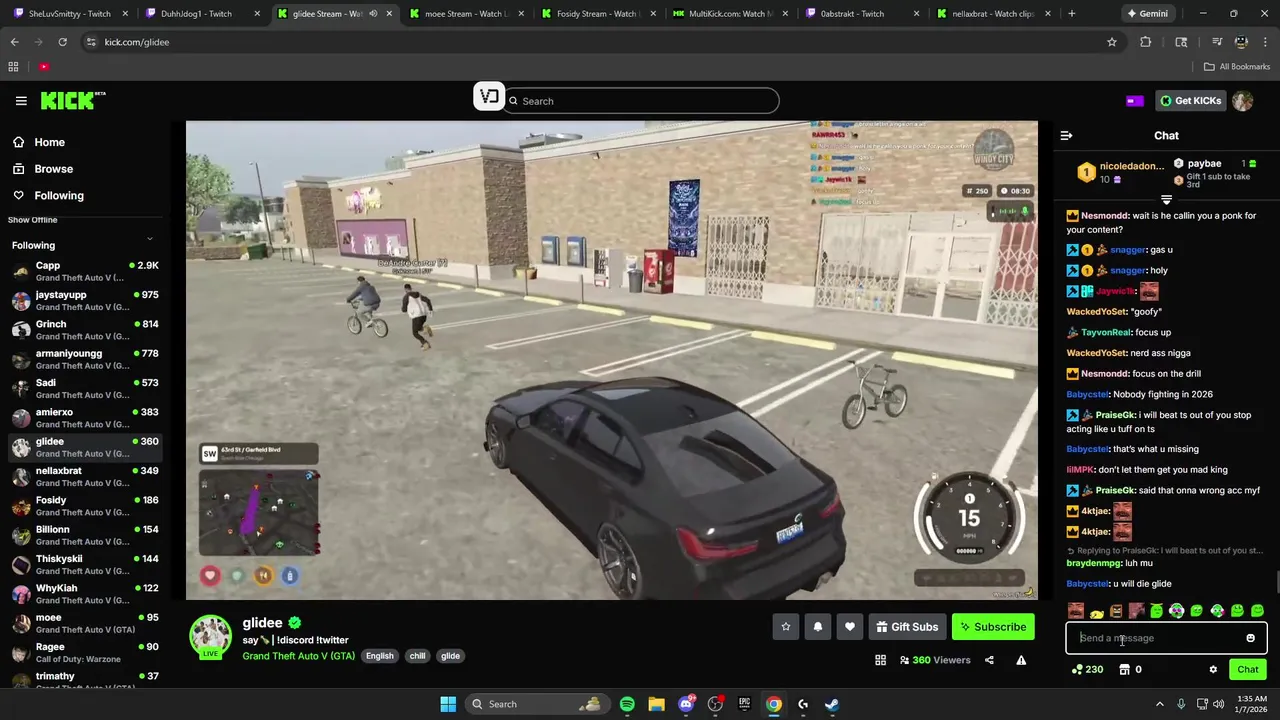The image size is (1280, 720).
Task: Open nellaxbrat channel in following list
Action: (84, 477)
